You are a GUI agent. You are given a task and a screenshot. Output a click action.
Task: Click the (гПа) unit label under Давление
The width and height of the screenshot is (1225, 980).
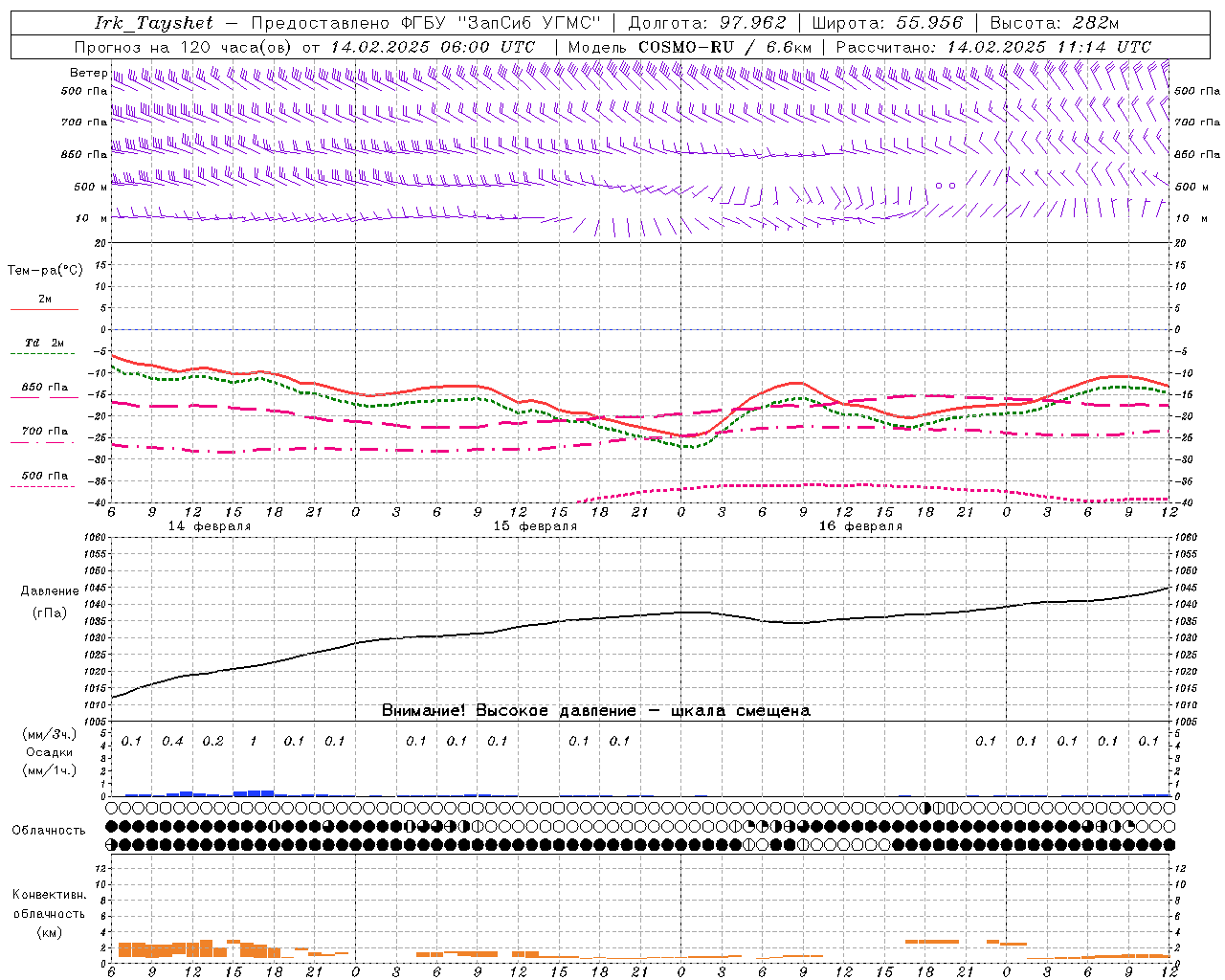[x=50, y=613]
